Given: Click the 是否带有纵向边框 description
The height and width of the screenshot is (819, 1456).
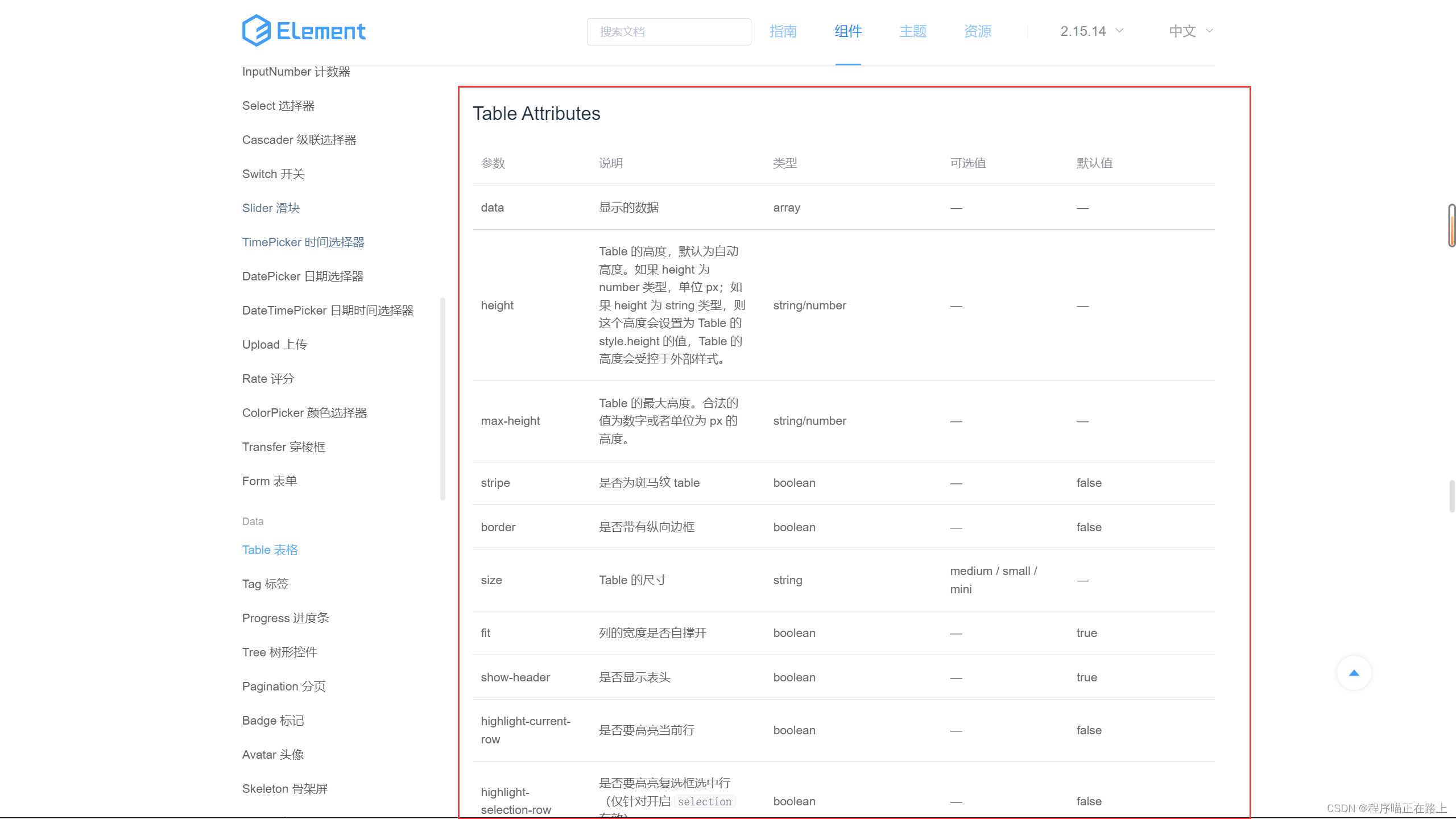Looking at the screenshot, I should click(x=647, y=527).
